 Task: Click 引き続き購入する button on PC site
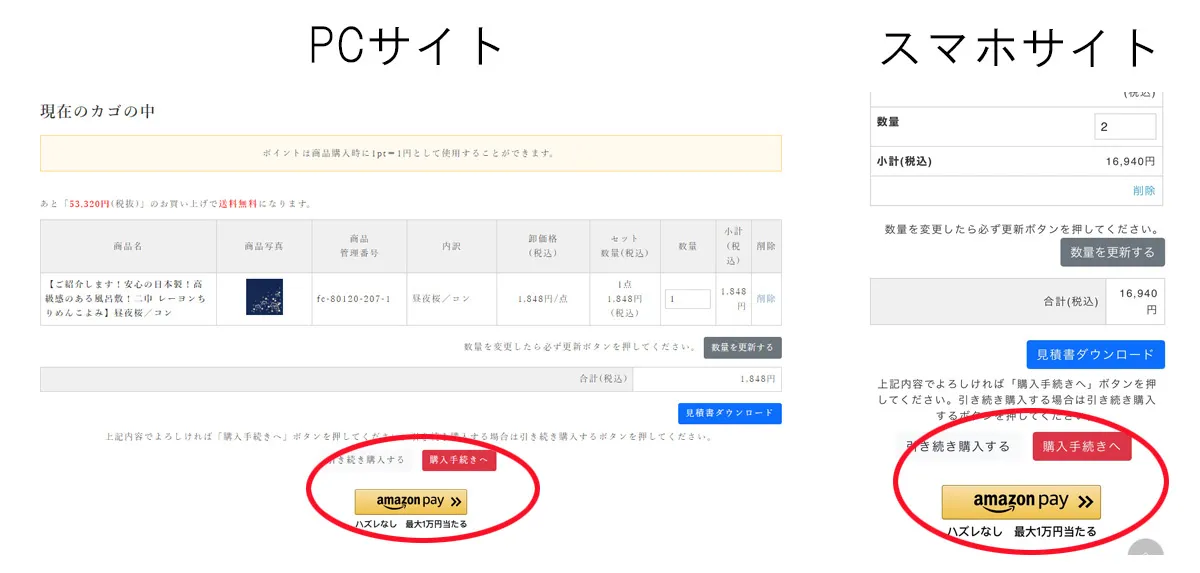point(366,460)
